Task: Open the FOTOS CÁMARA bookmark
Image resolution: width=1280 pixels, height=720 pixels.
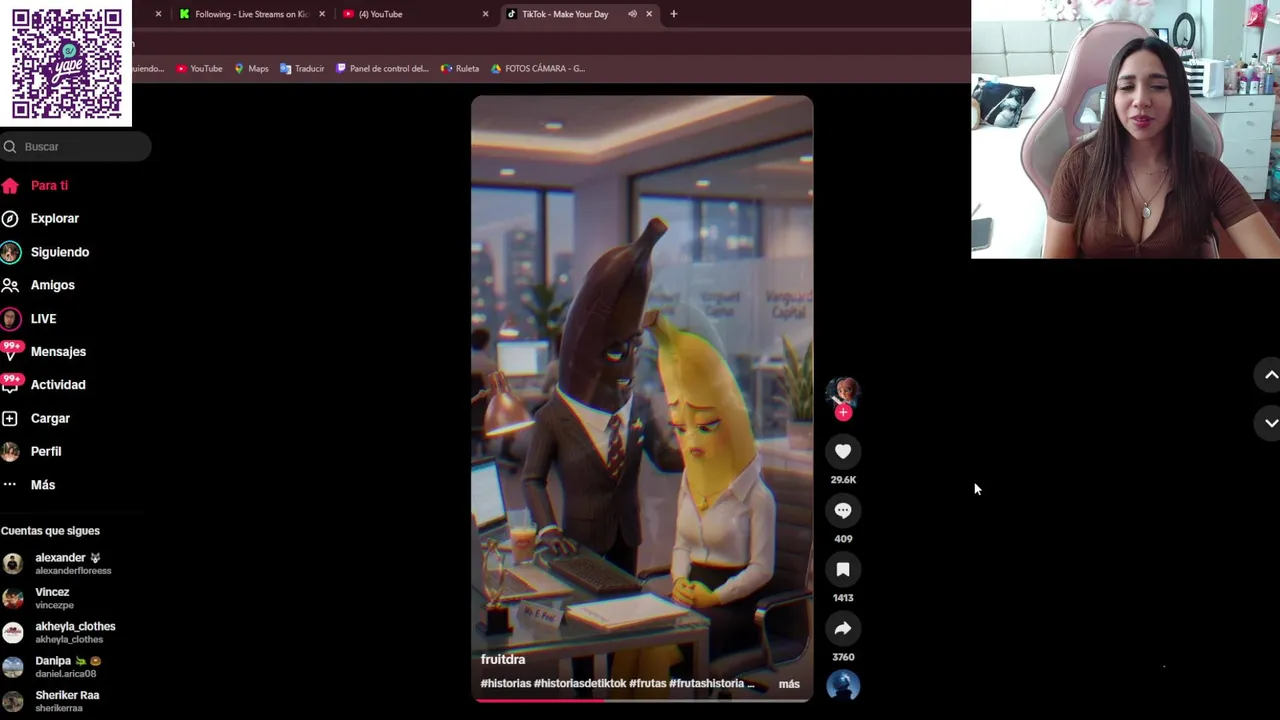Action: 537,69
